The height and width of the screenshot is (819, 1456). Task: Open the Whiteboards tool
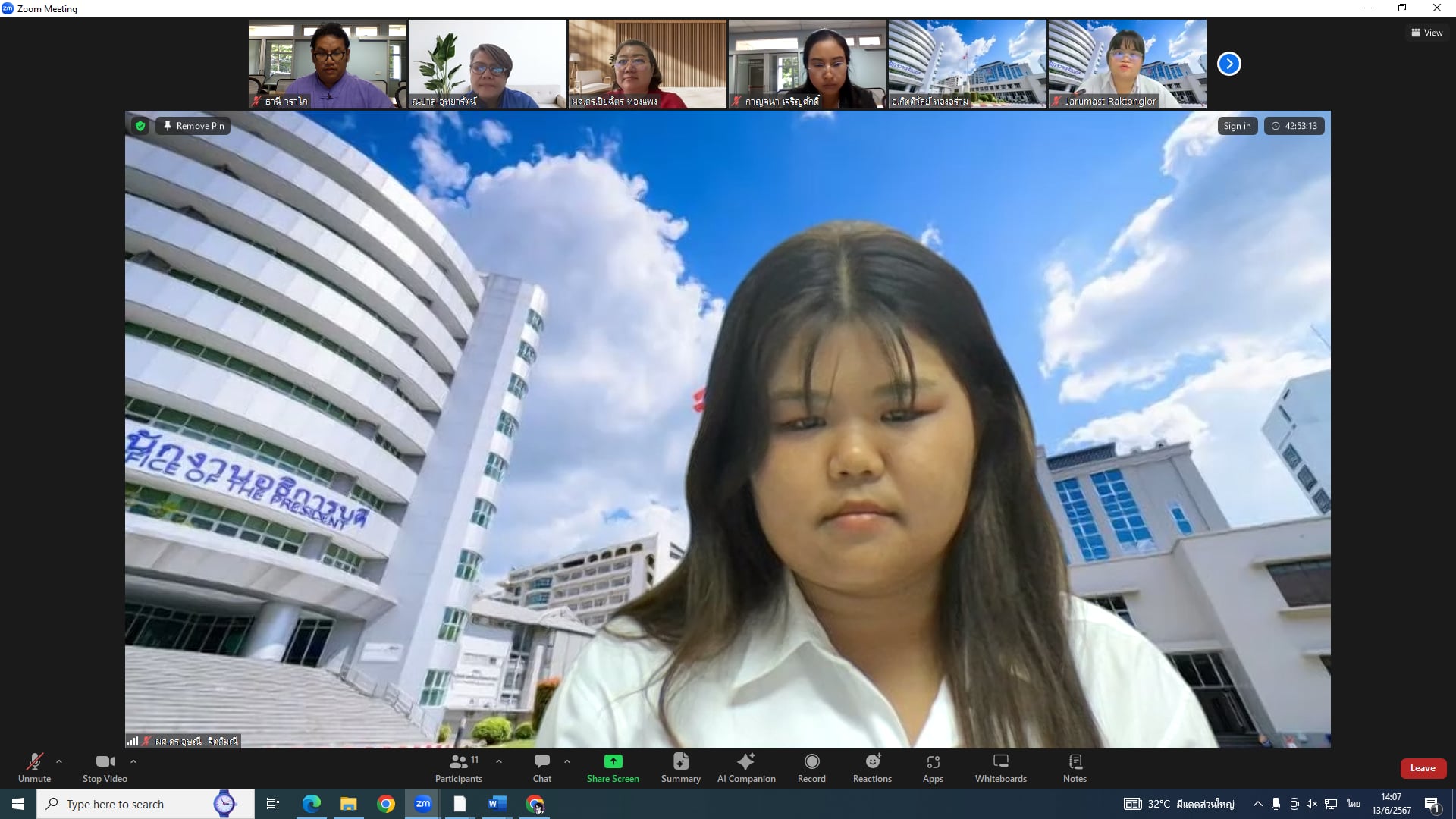1000,767
